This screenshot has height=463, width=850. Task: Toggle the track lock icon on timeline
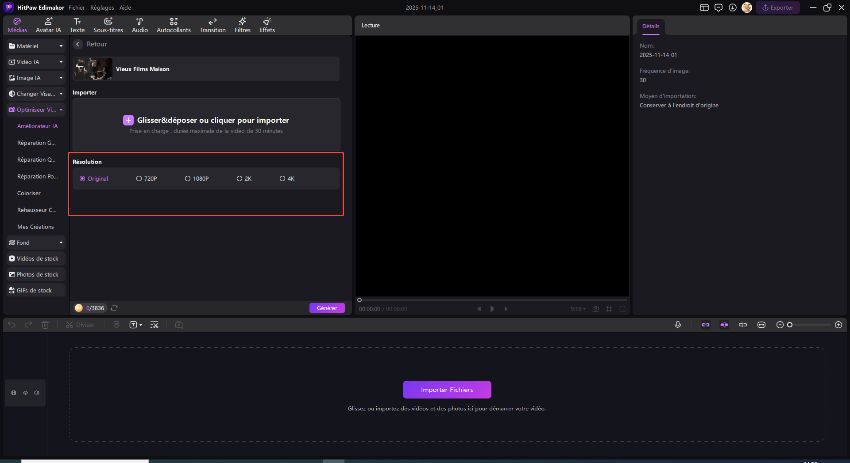[x=14, y=393]
